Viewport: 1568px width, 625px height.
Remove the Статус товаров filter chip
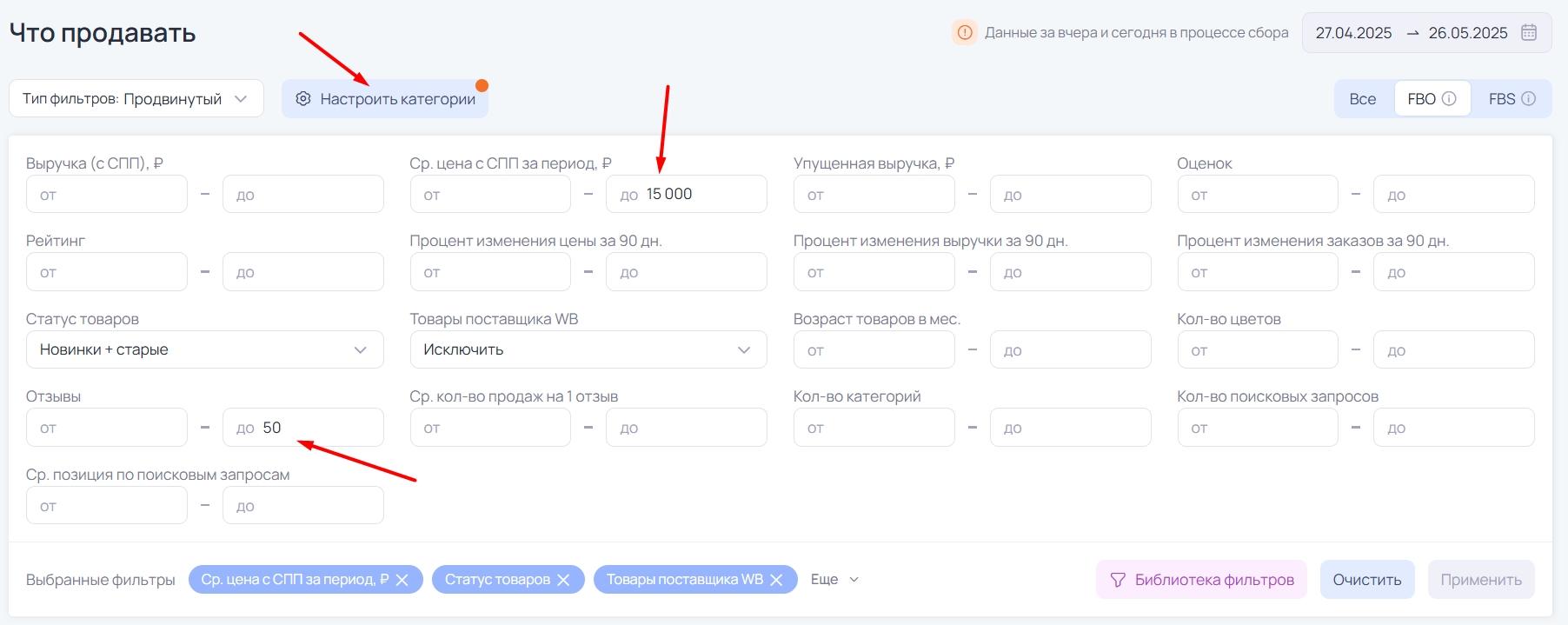pyautogui.click(x=563, y=580)
